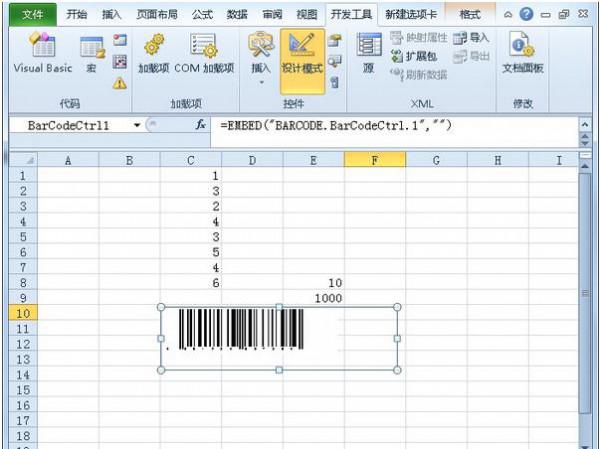Open Macro Security warning icon

[120, 83]
